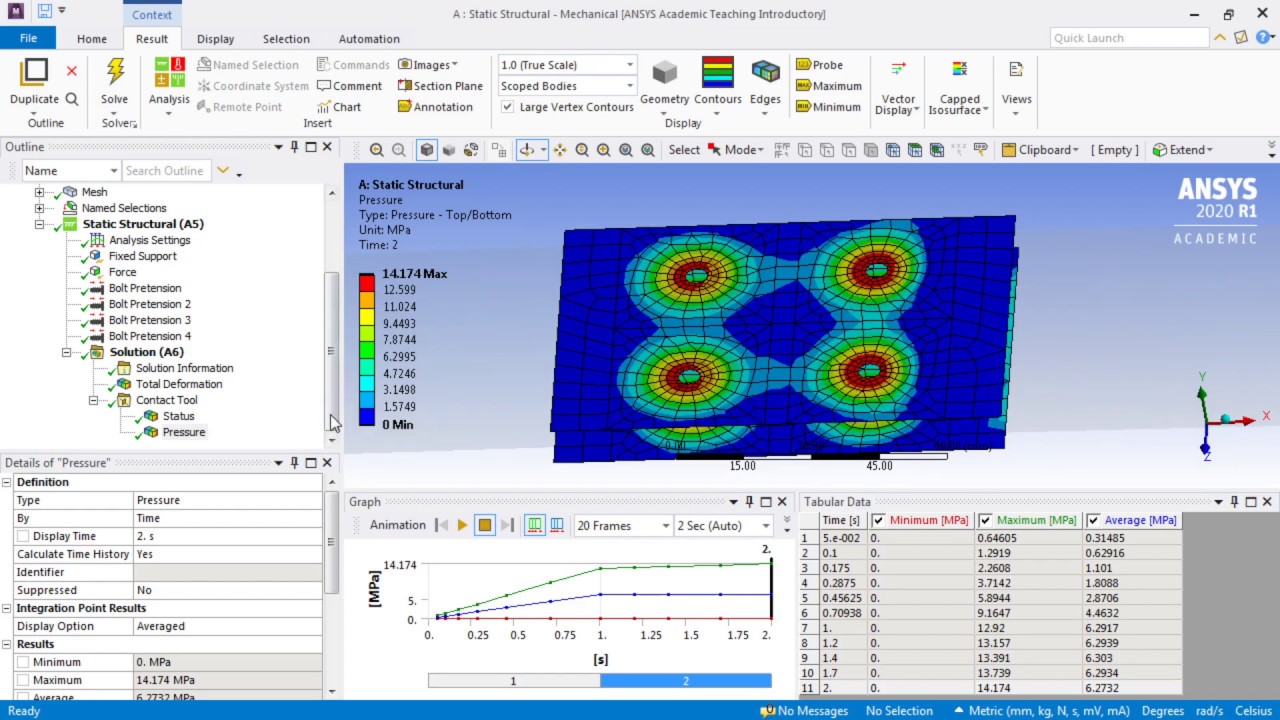This screenshot has height=720, width=1280.
Task: Insert a Chart
Action: click(339, 107)
